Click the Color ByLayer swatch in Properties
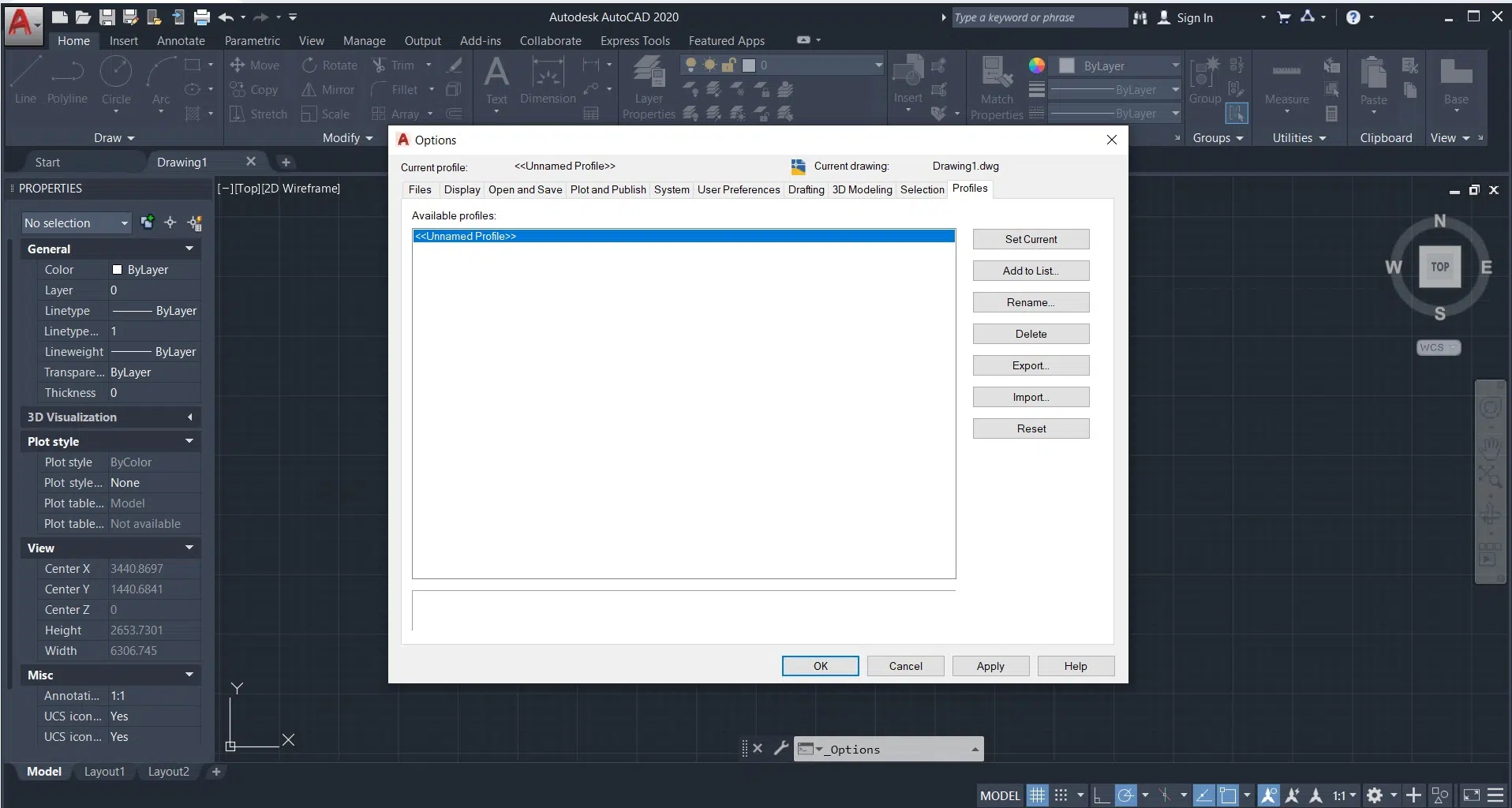1512x808 pixels. pyautogui.click(x=118, y=270)
